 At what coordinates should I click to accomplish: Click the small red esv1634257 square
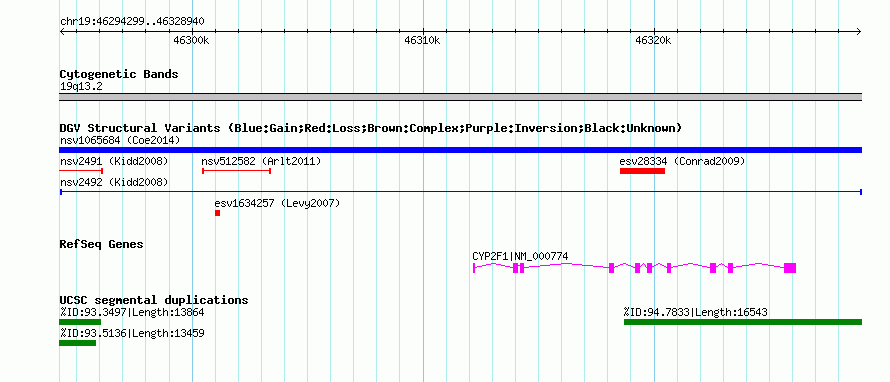[x=217, y=213]
